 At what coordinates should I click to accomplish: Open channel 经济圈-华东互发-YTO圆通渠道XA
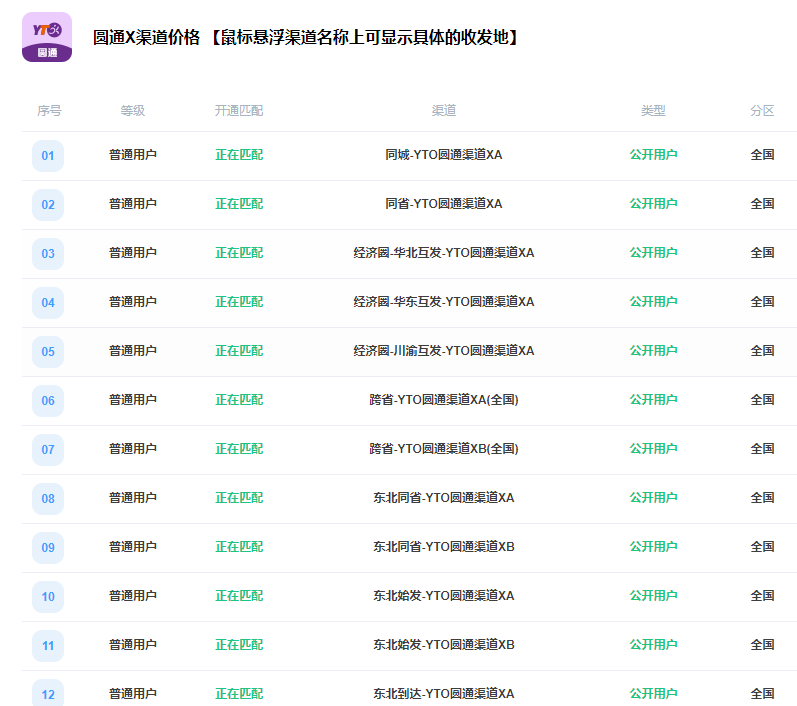pos(444,301)
